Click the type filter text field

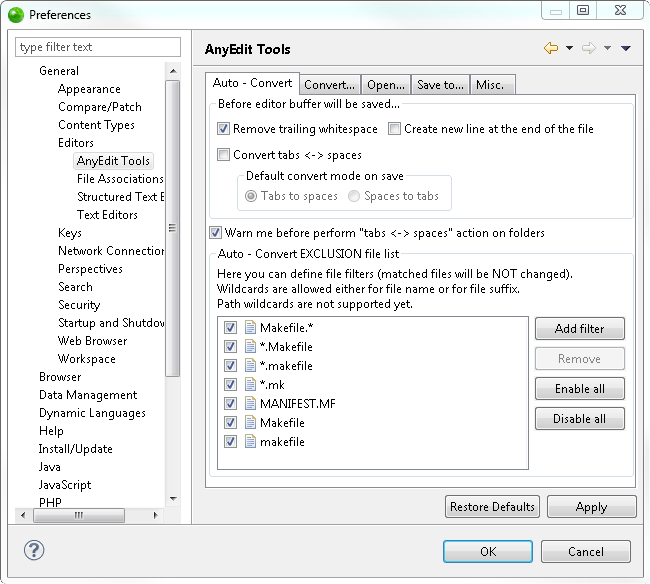(x=98, y=47)
